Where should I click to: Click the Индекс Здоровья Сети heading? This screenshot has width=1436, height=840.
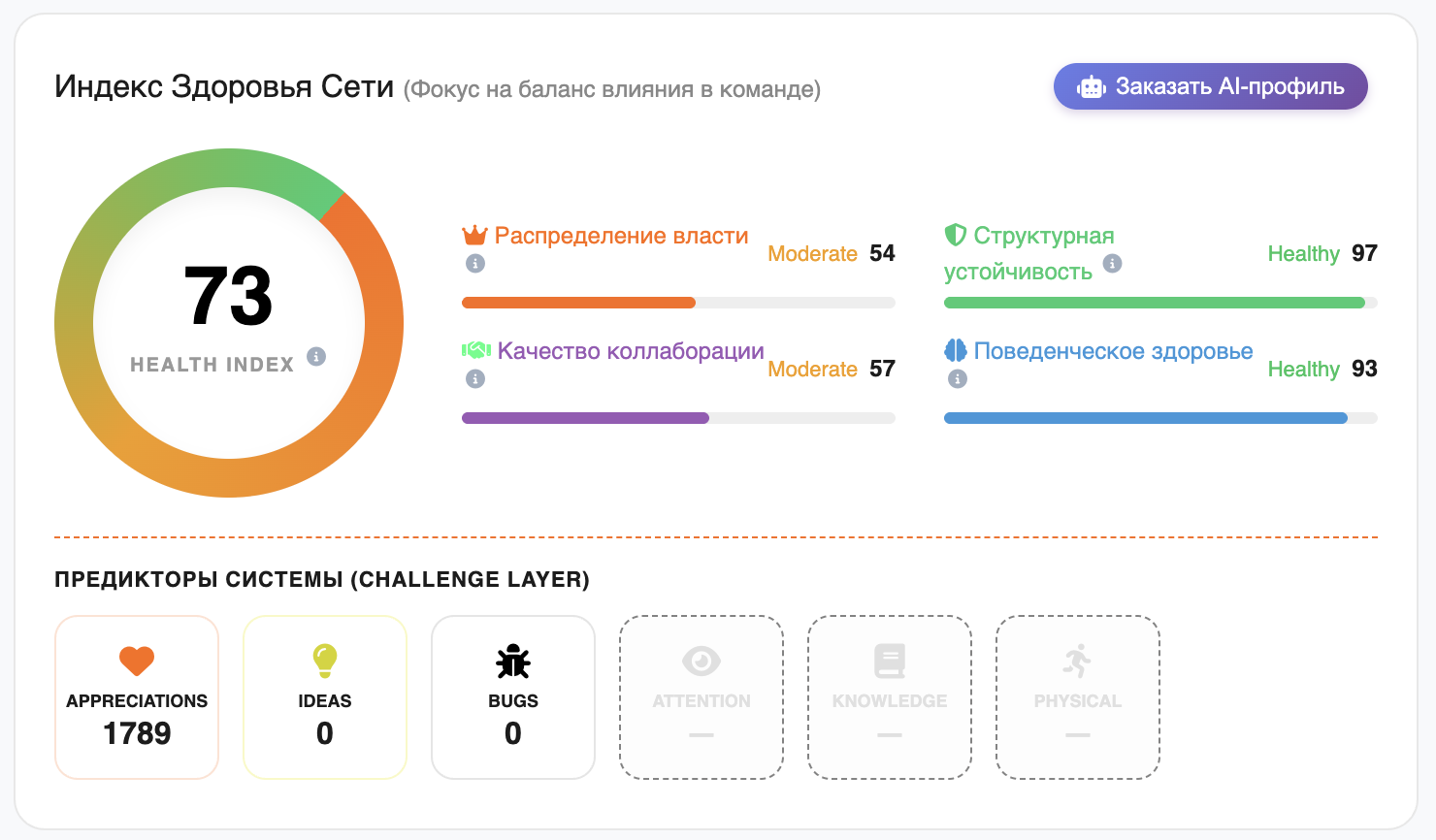[x=224, y=86]
